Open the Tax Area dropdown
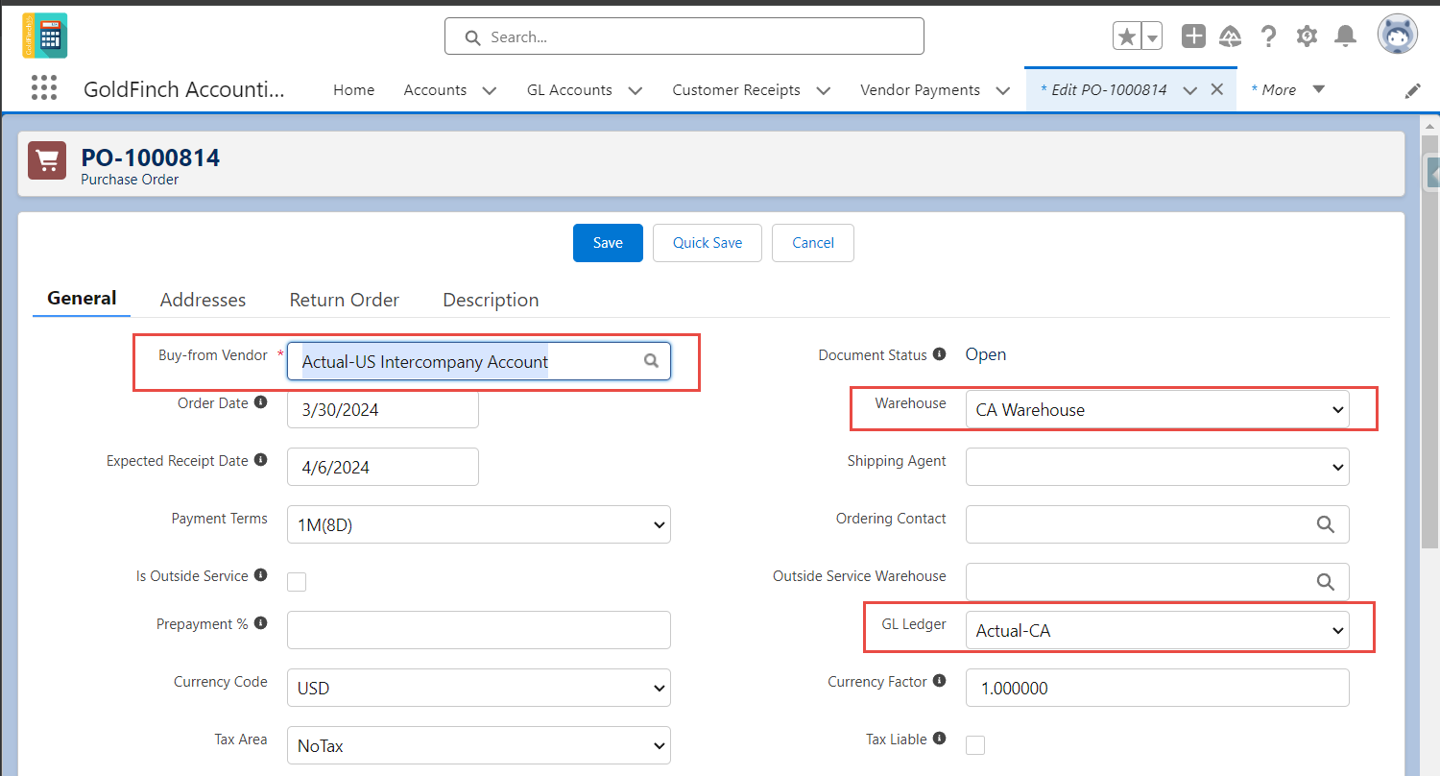Viewport: 1440px width, 776px height. (478, 745)
